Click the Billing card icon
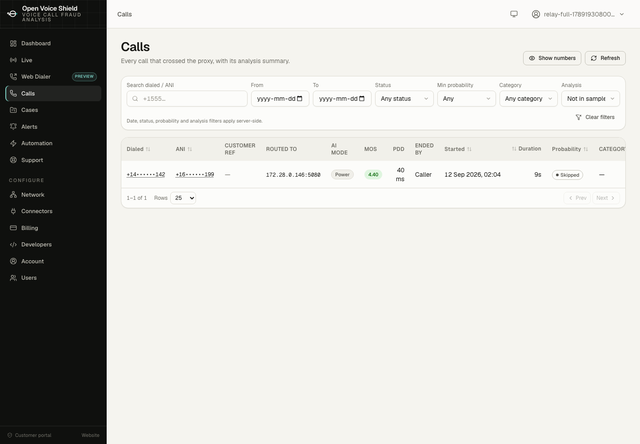640x444 pixels. (x=13, y=228)
